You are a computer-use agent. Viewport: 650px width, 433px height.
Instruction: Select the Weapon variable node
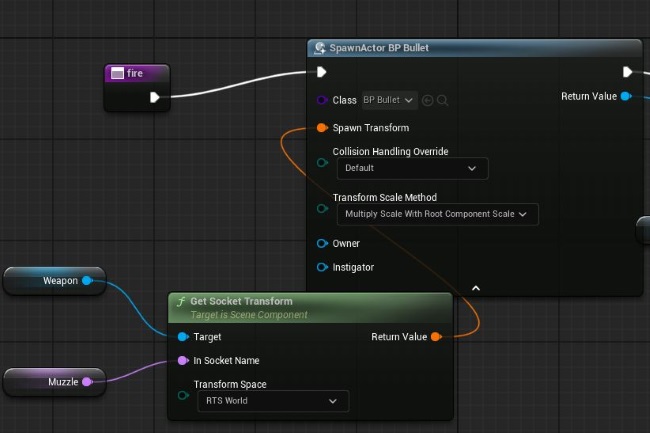tap(54, 281)
